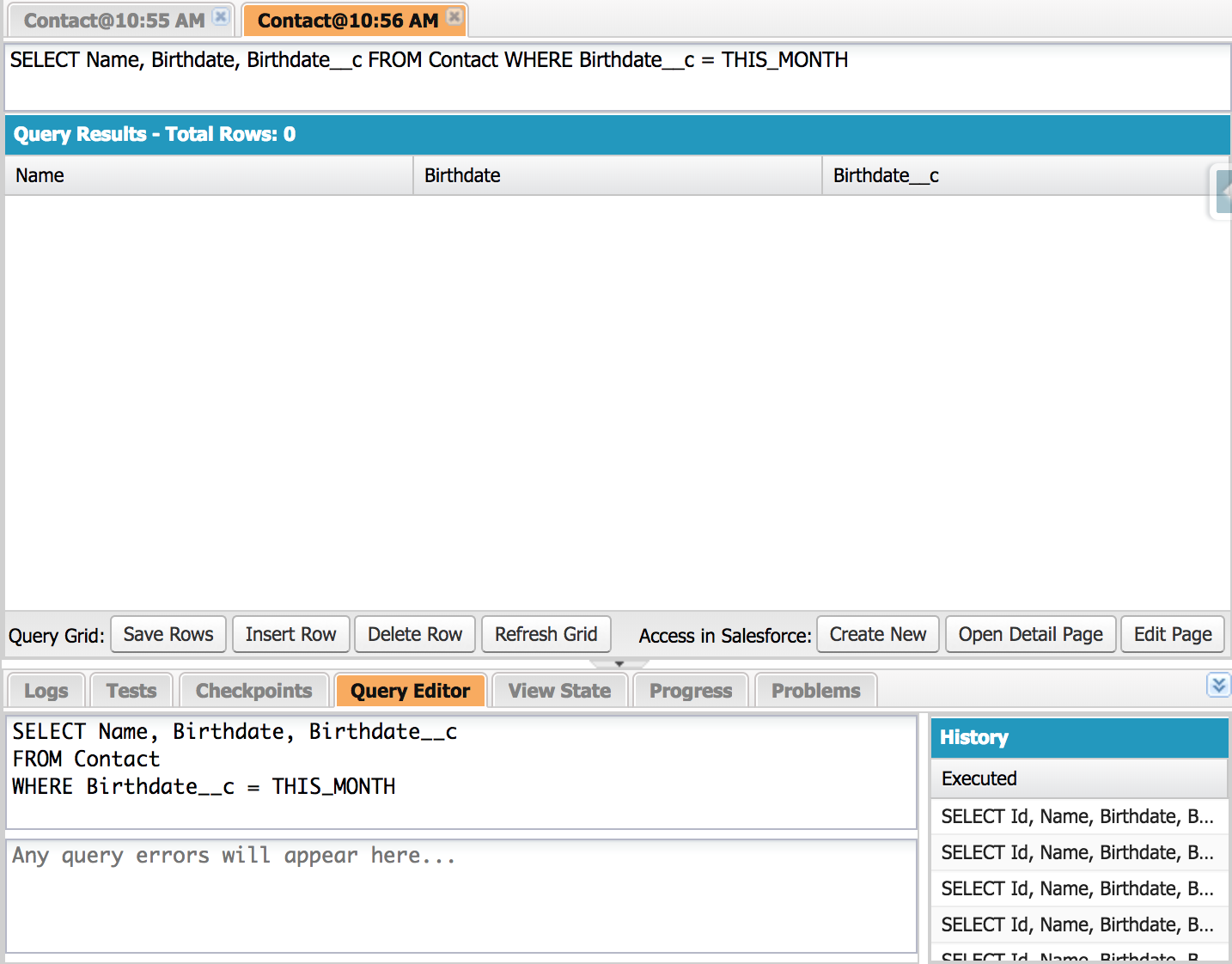
Task: Close the Contact@10:56 AM tab
Action: click(454, 16)
